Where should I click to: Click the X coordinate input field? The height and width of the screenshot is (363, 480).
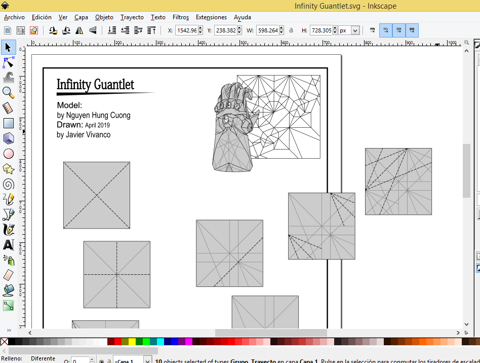[x=187, y=31]
